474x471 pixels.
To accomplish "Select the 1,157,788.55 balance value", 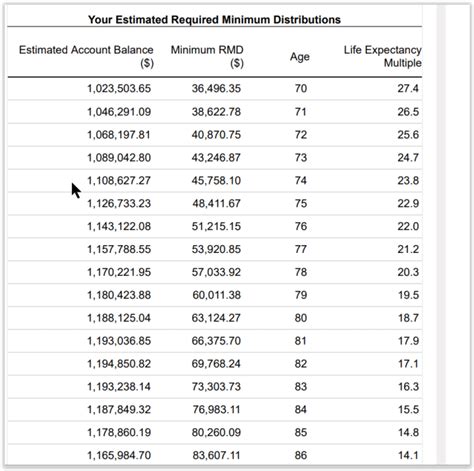I will (119, 249).
